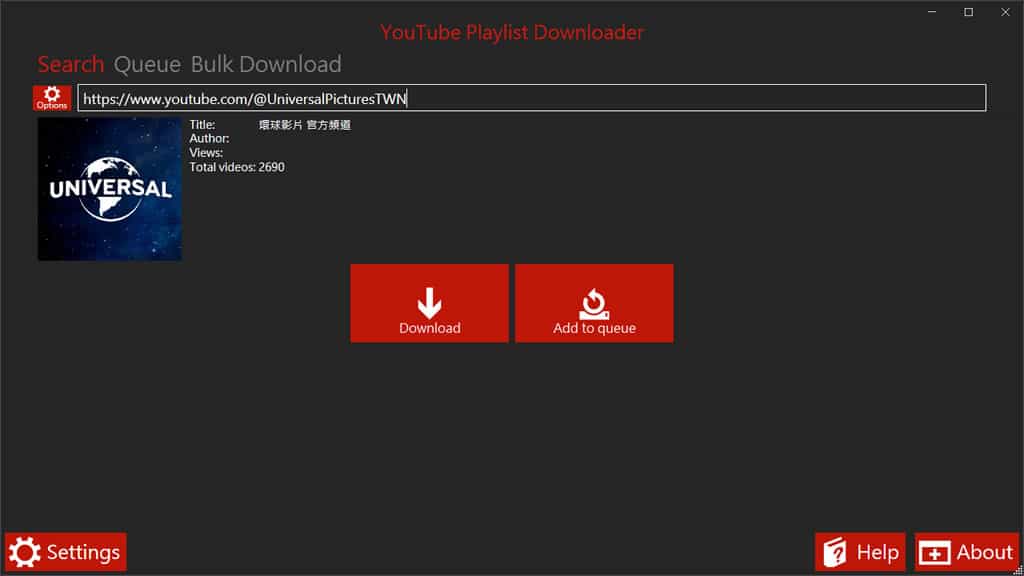Click the YouTube URL input field
The width and height of the screenshot is (1024, 576).
pyautogui.click(x=532, y=98)
